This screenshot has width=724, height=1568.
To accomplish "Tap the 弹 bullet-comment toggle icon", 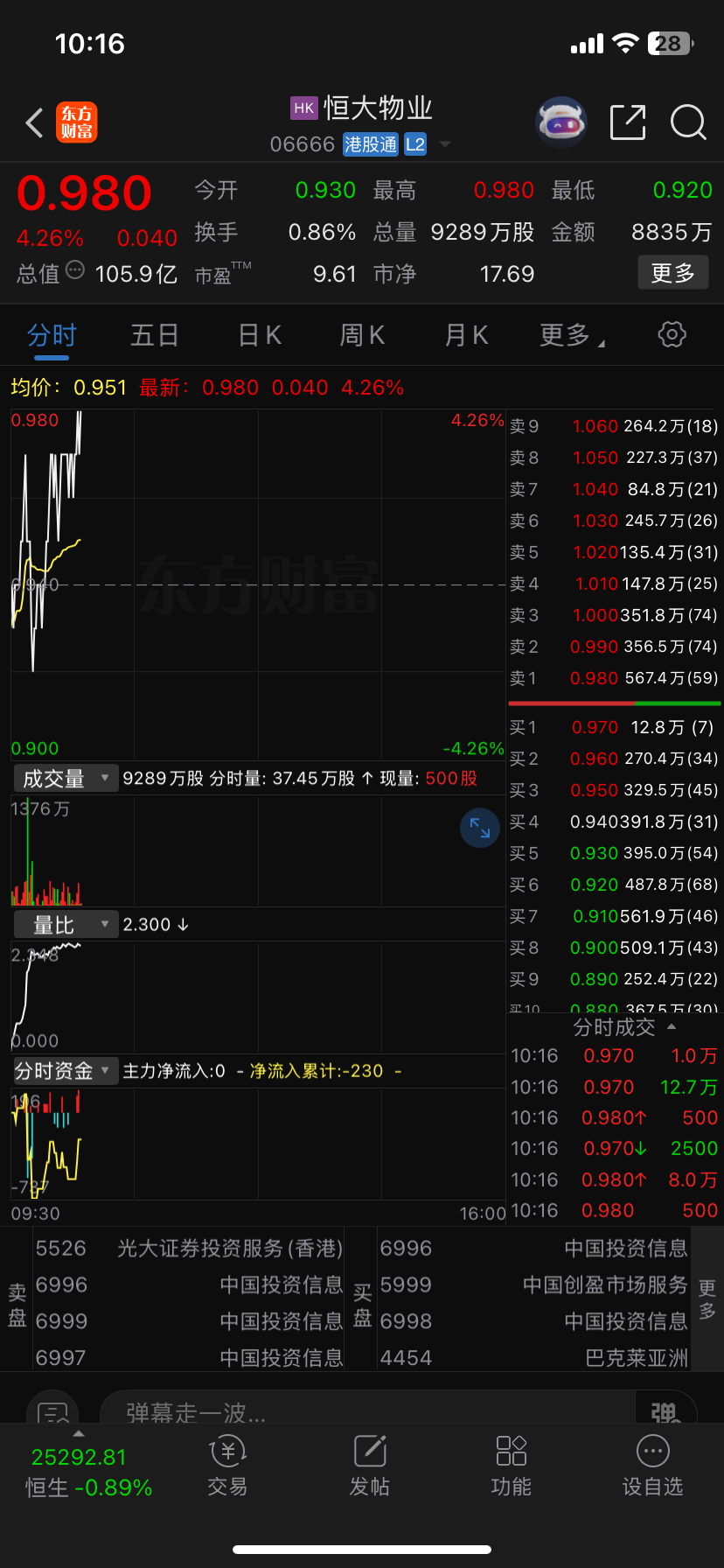I will point(665,1411).
